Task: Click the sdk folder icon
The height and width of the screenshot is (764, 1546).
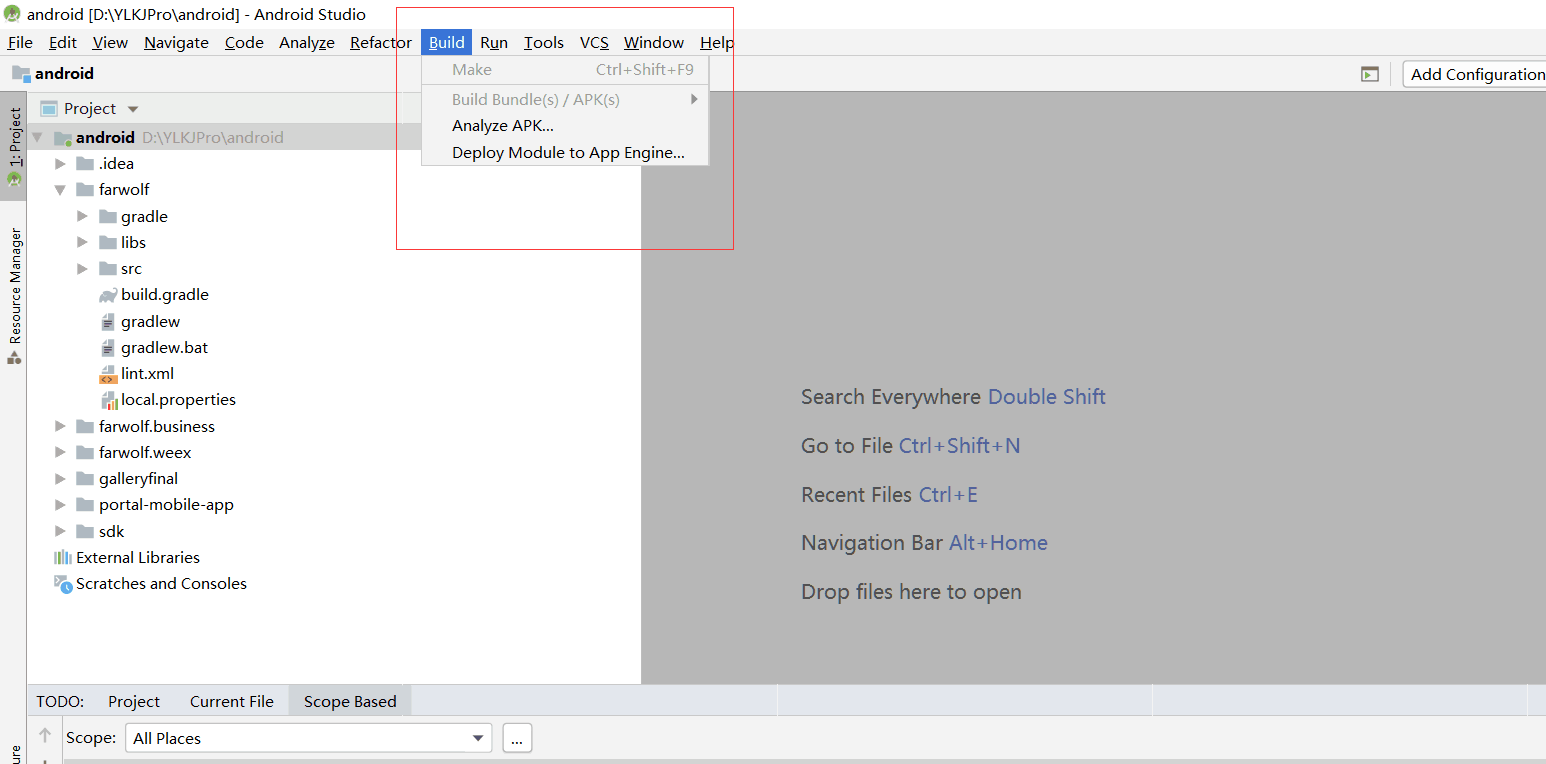Action: point(84,531)
